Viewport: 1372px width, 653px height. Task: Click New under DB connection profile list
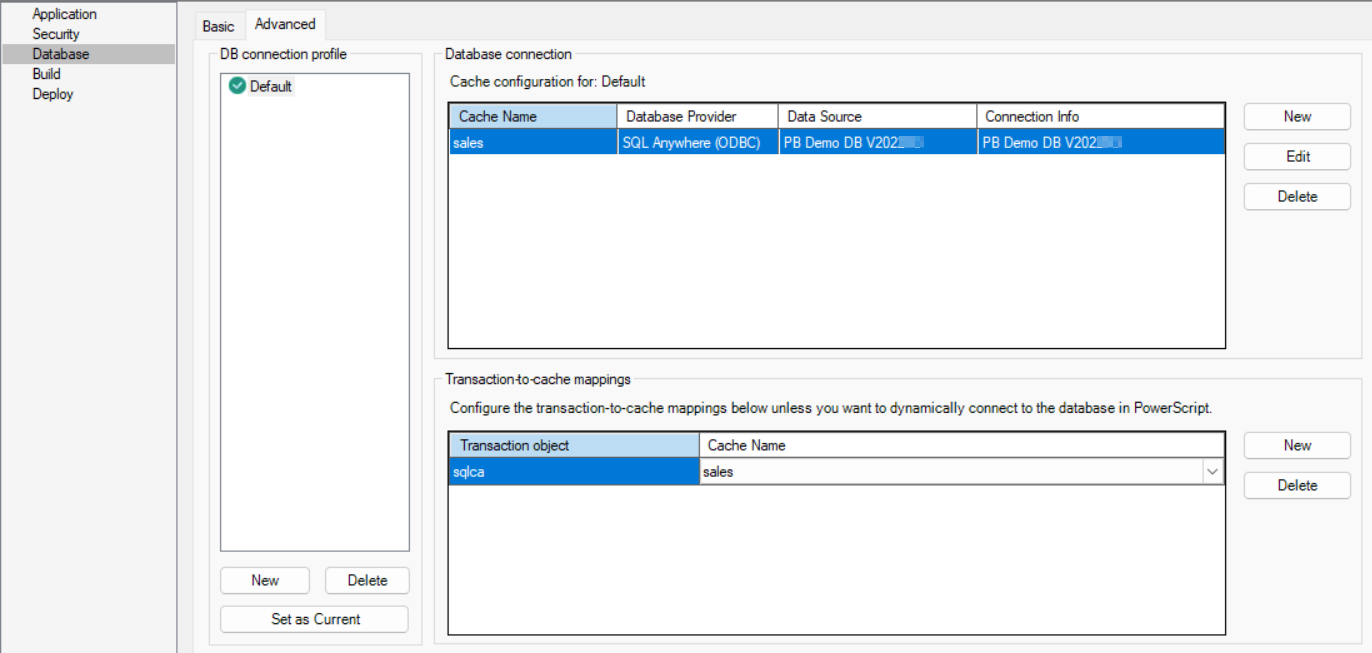pos(265,580)
